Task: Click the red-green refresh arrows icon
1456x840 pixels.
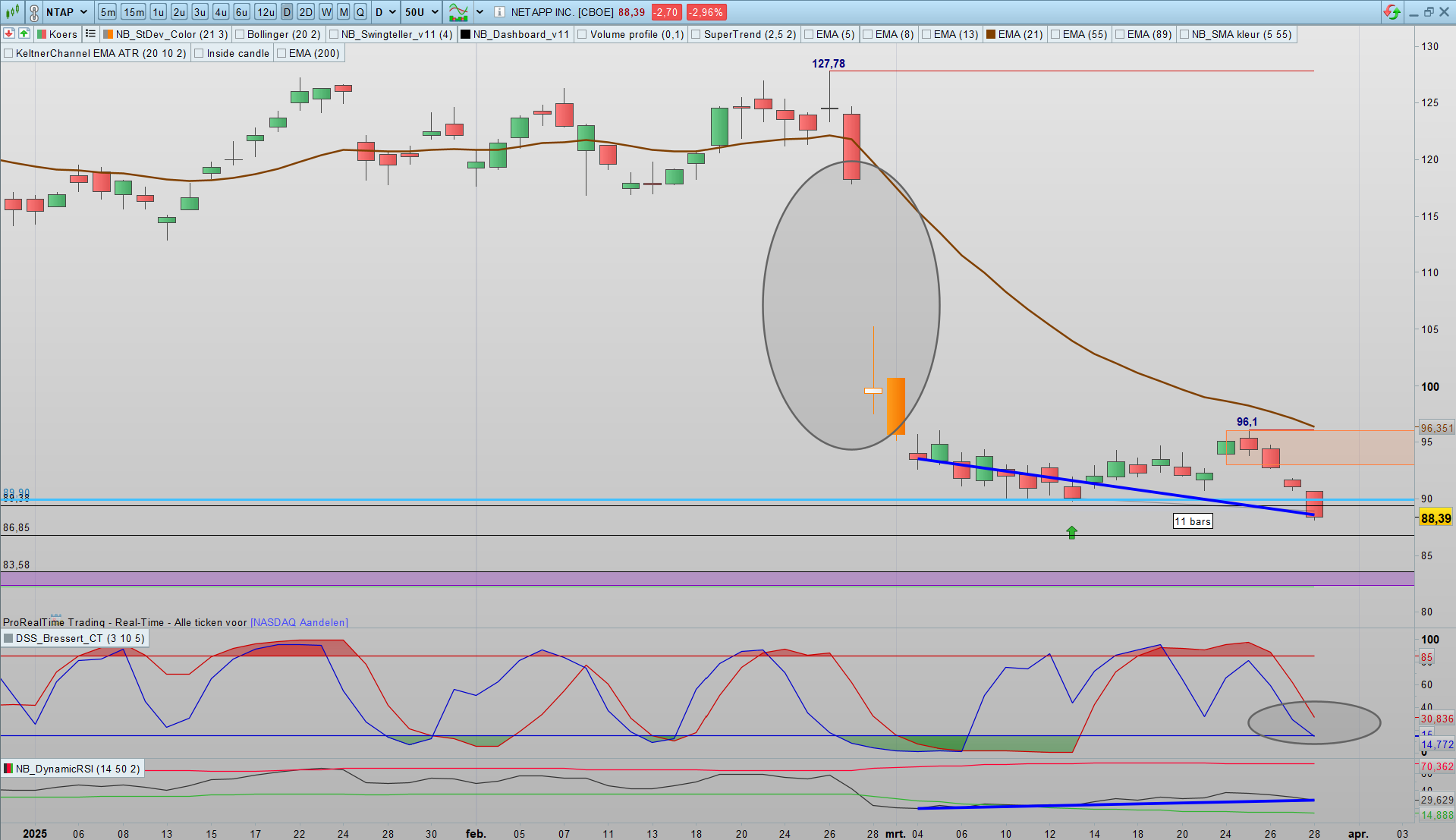Action: pos(1392,12)
